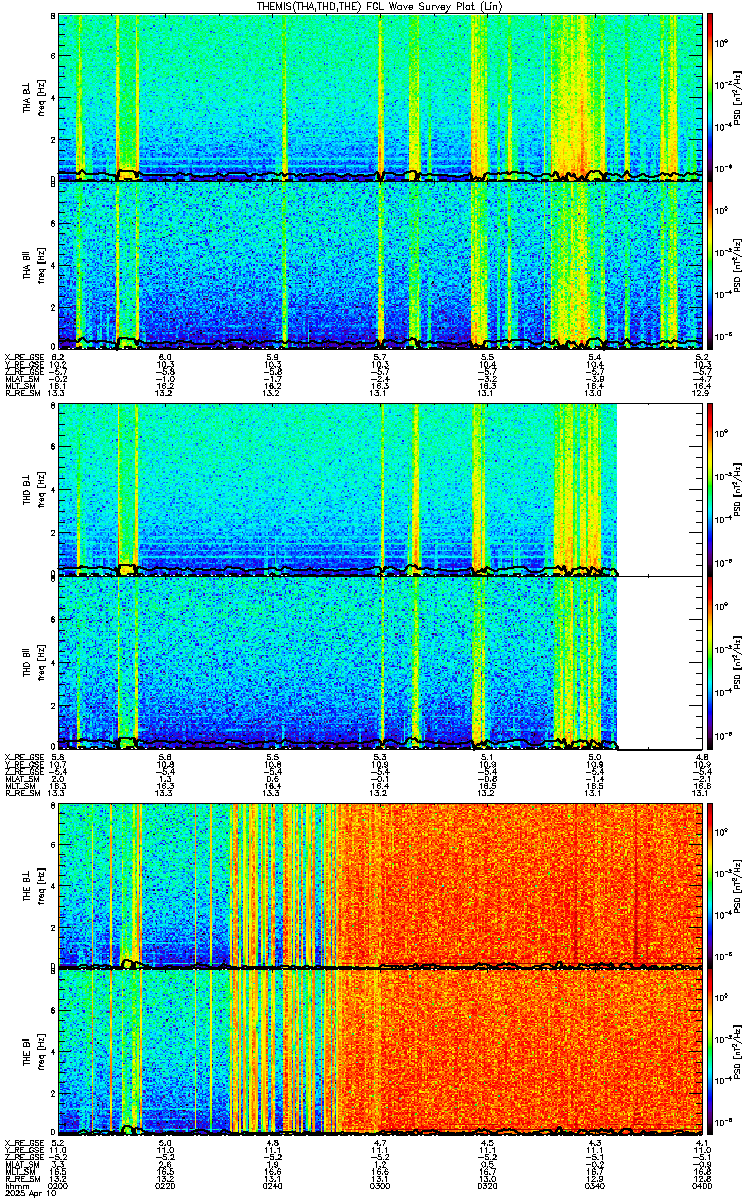The height and width of the screenshot is (1200, 750).
Task: Click the THA B-parallel freq [Hz] axis label
Action: pyautogui.click(x=40, y=264)
